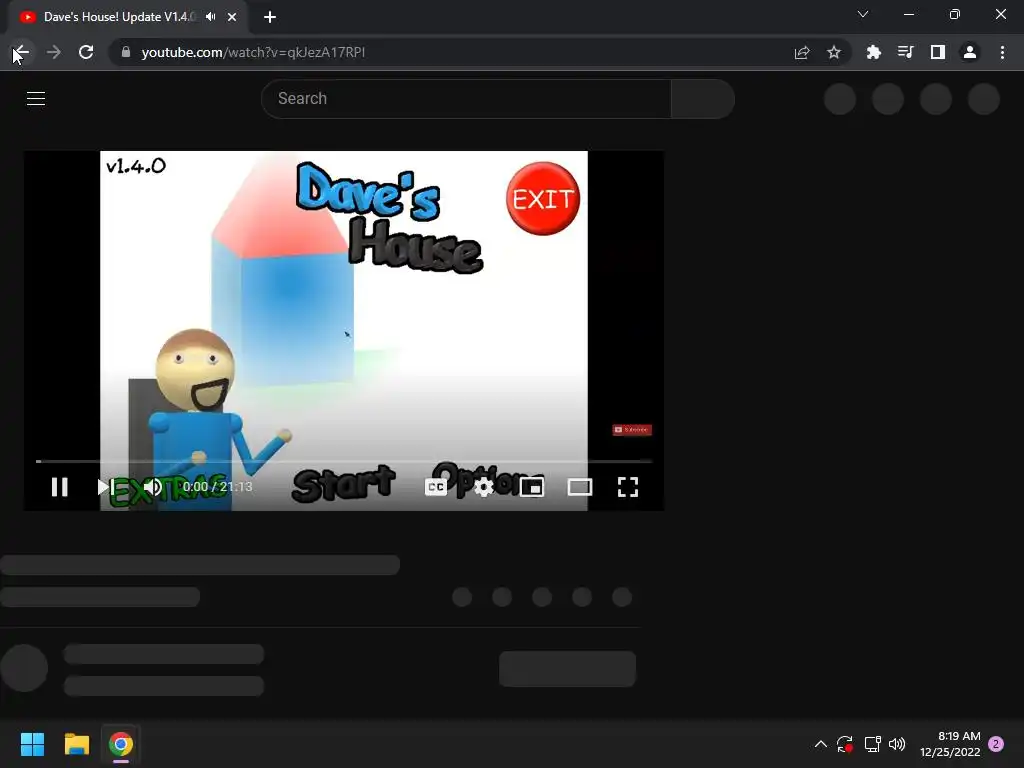1024x768 pixels.
Task: Show hidden system tray icons
Action: (x=821, y=744)
